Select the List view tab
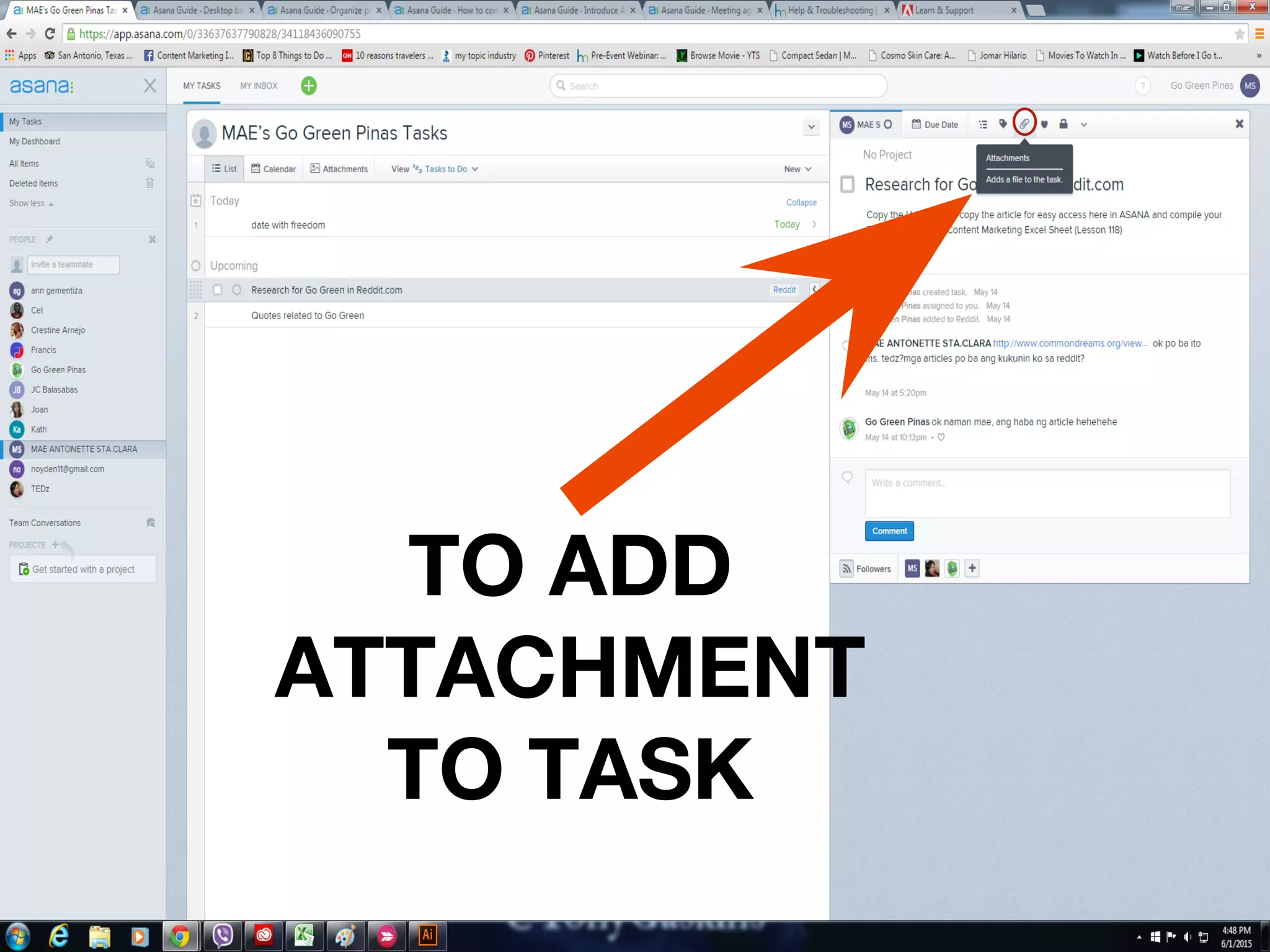1270x952 pixels. [224, 169]
